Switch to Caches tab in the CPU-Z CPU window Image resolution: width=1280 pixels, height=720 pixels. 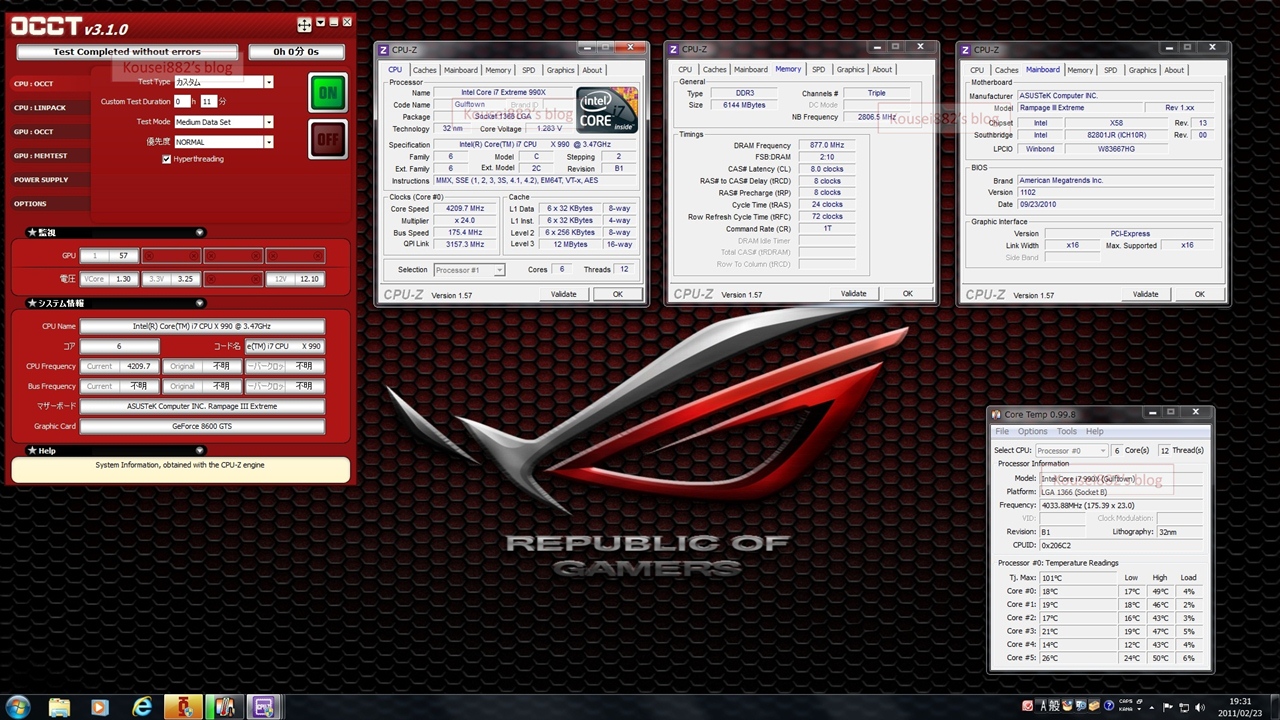(425, 70)
